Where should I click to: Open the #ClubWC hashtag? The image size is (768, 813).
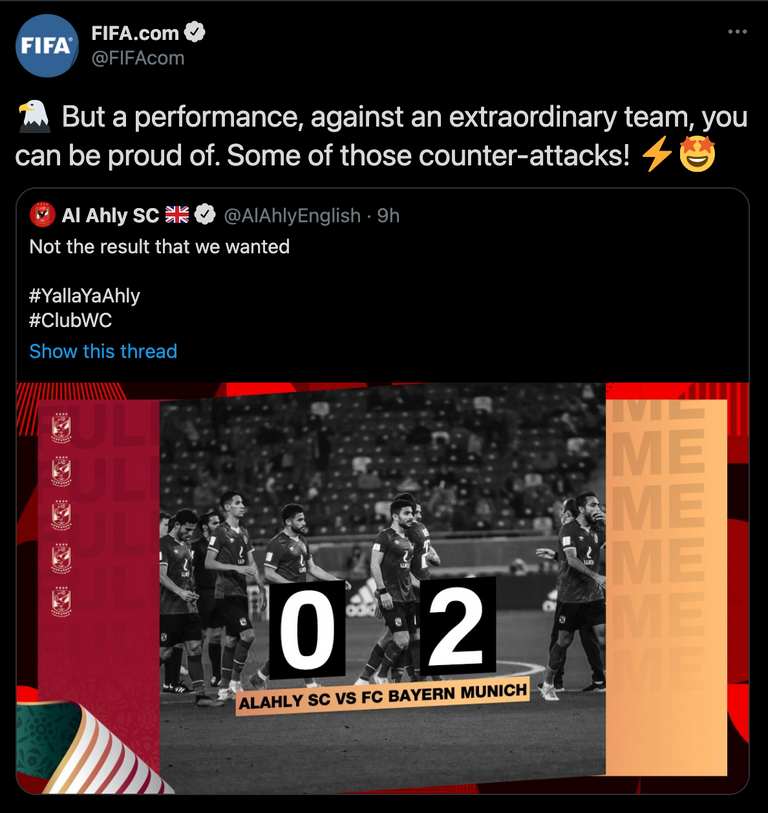tap(71, 320)
